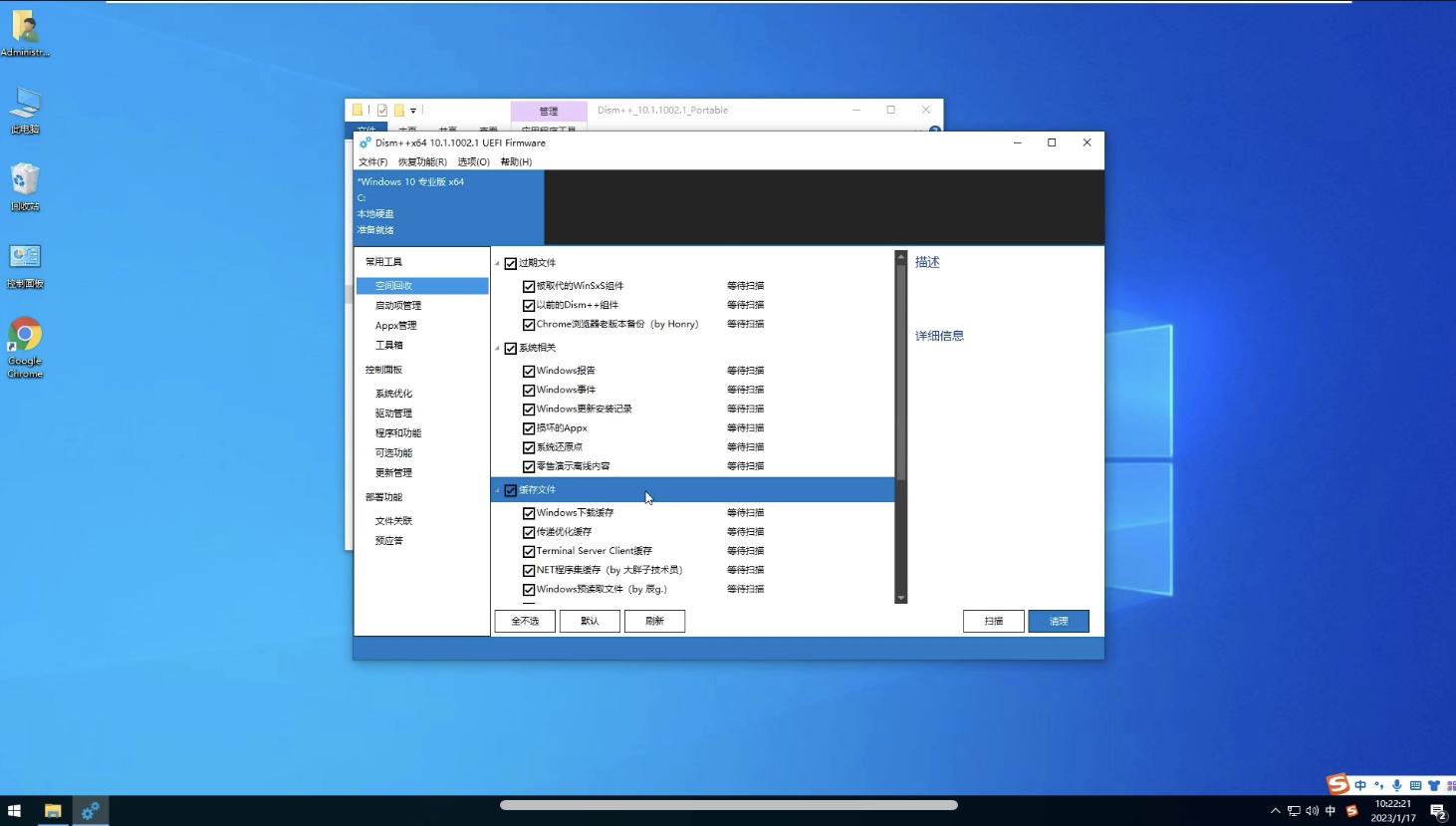Screen dimensions: 1456x826
Task: Click the Sogou S logo on the floating IME bar
Action: tap(1337, 784)
